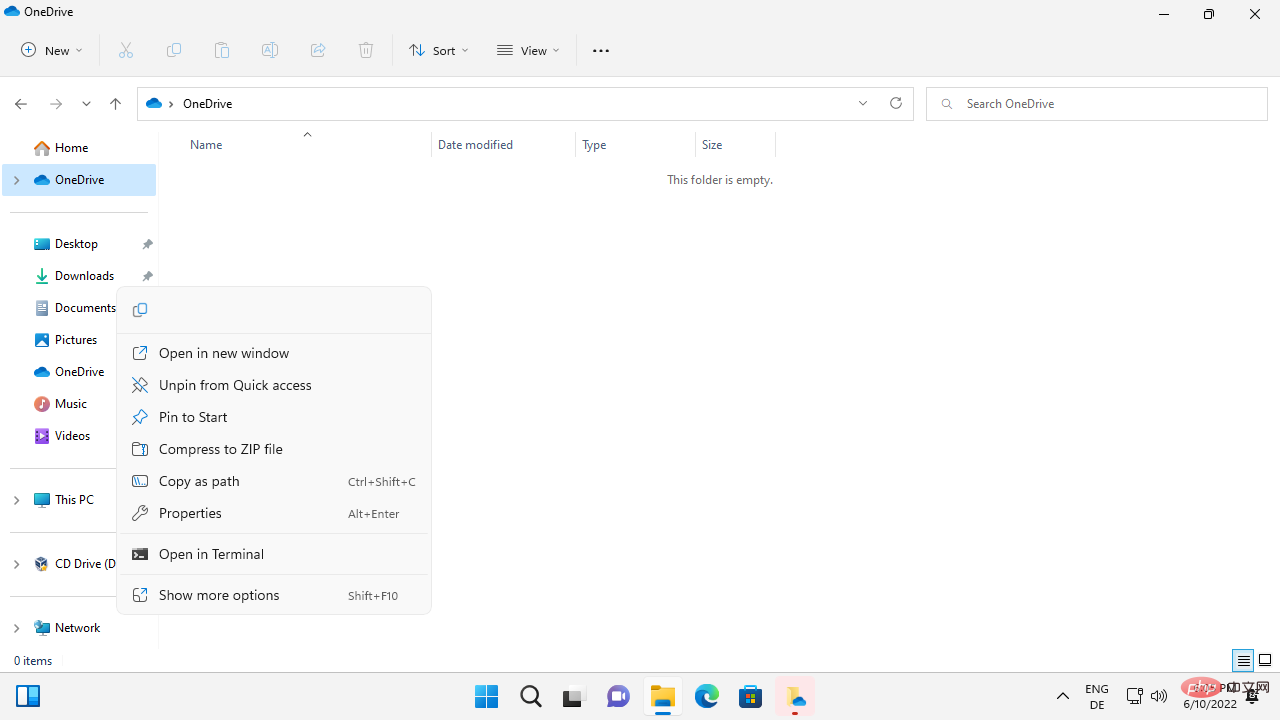Click the OneDrive cloud icon in address bar

click(154, 104)
